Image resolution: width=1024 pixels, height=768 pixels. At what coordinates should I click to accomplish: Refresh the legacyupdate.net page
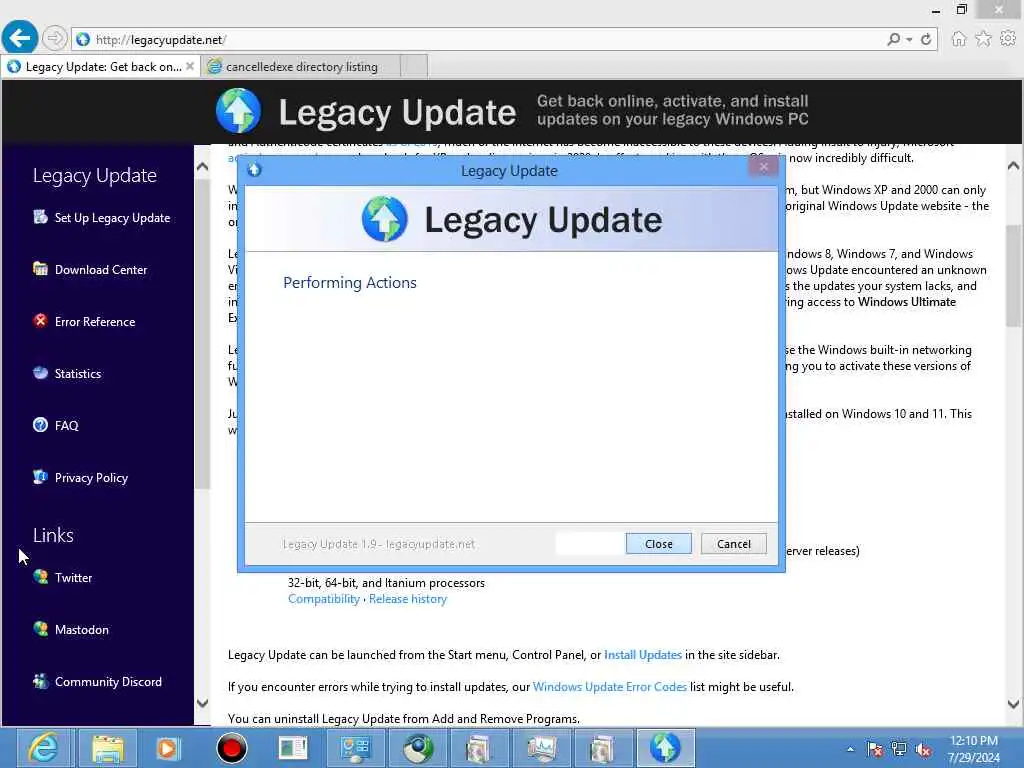[926, 40]
